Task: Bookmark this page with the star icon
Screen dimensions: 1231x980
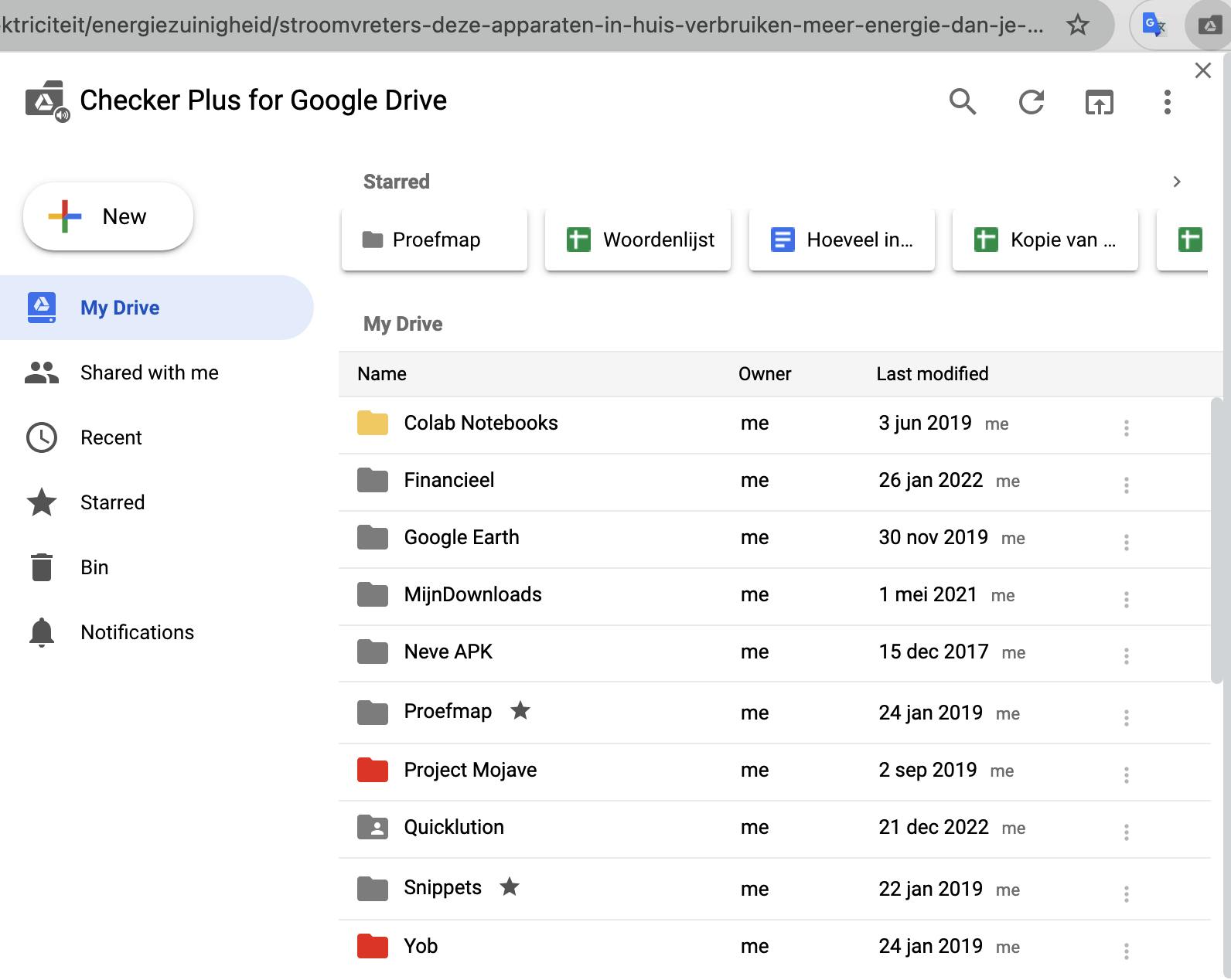Action: pos(1077,25)
